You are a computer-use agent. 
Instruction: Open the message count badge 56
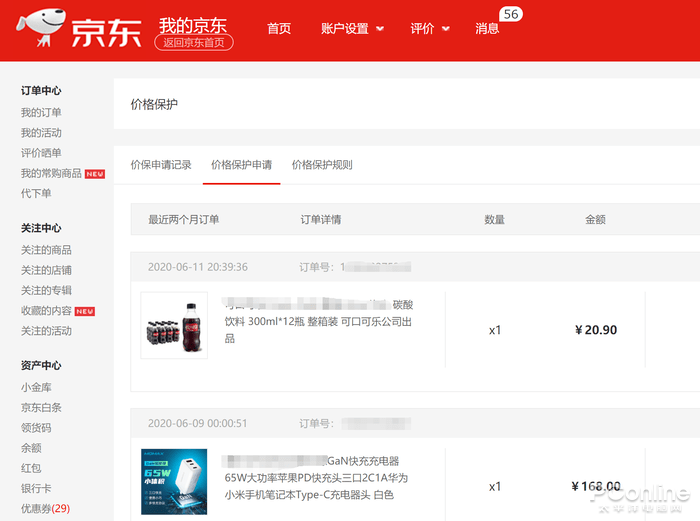511,14
